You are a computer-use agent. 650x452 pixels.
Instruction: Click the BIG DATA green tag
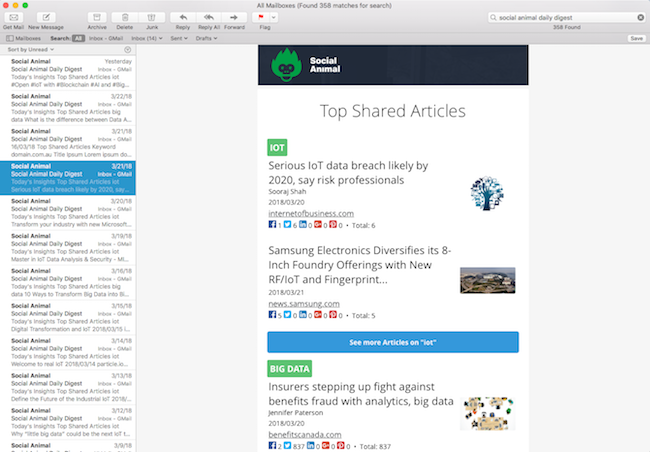[x=289, y=369]
